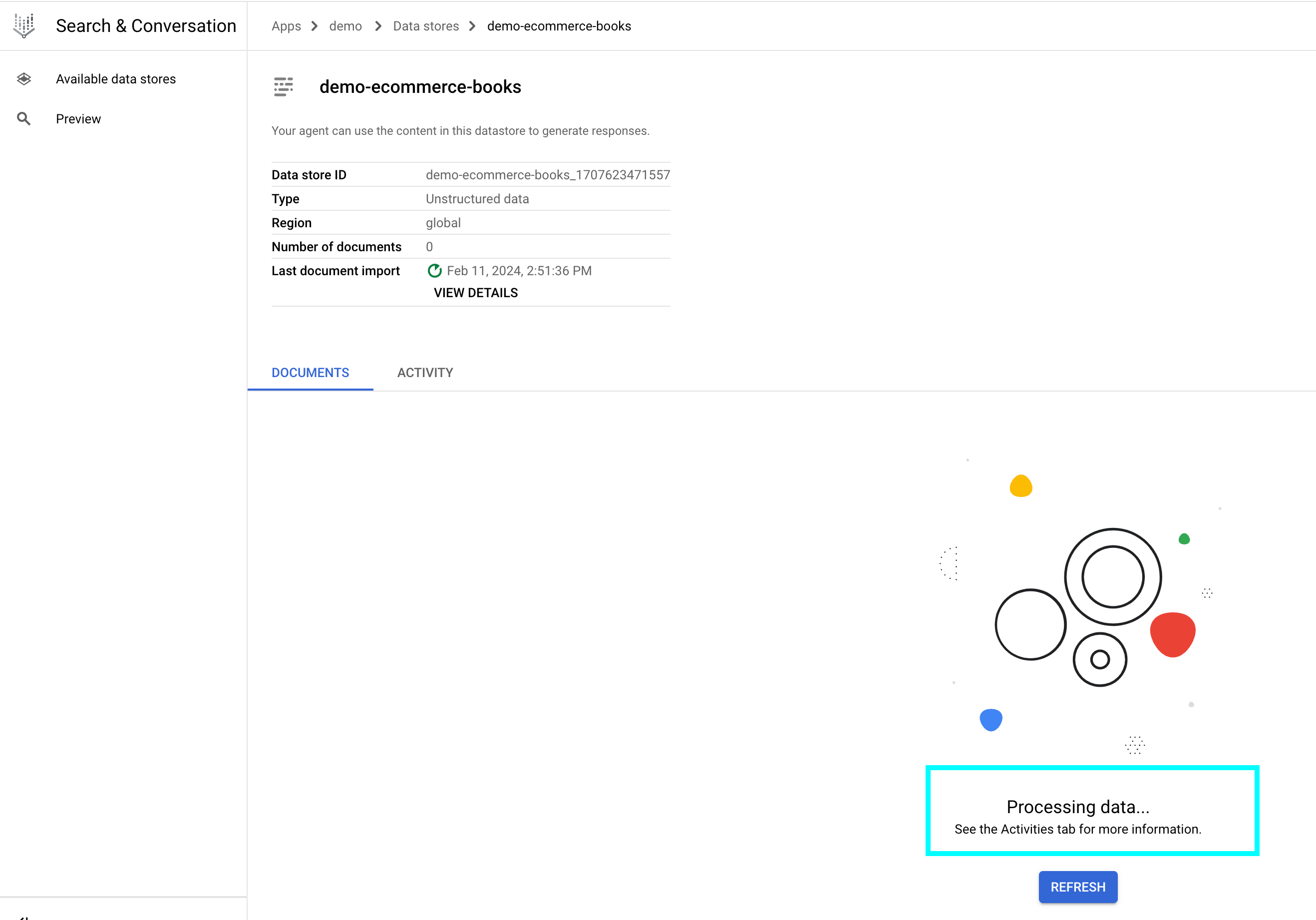
Task: Click the green import status icon
Action: pos(434,271)
